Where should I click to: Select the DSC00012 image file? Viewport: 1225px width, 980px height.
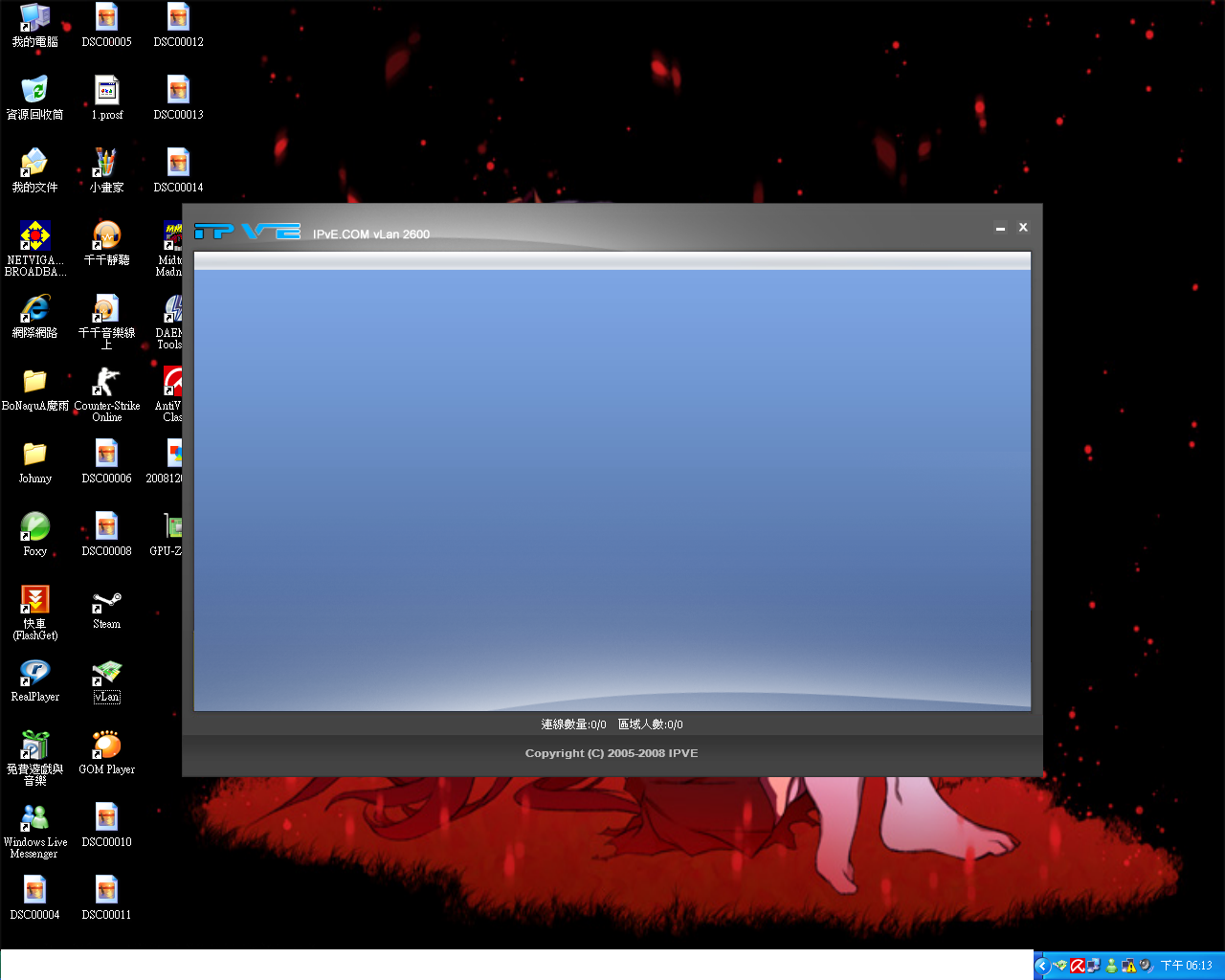point(178,25)
